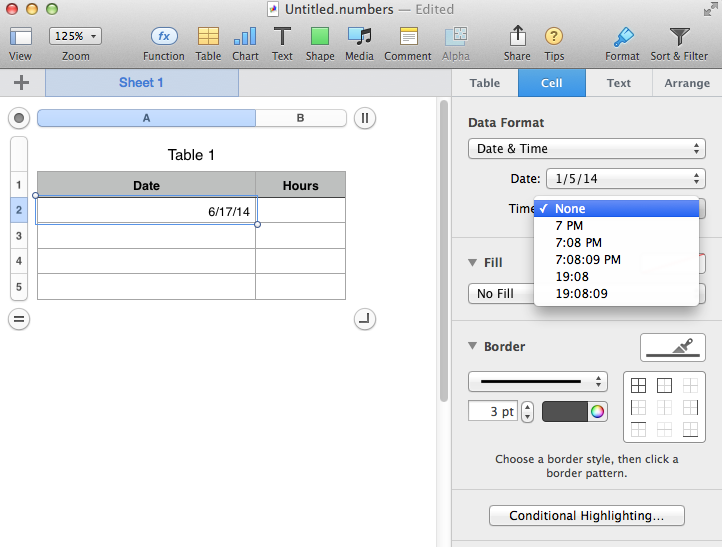Open the Data Format dropdown
The height and width of the screenshot is (547, 722).
click(x=587, y=149)
